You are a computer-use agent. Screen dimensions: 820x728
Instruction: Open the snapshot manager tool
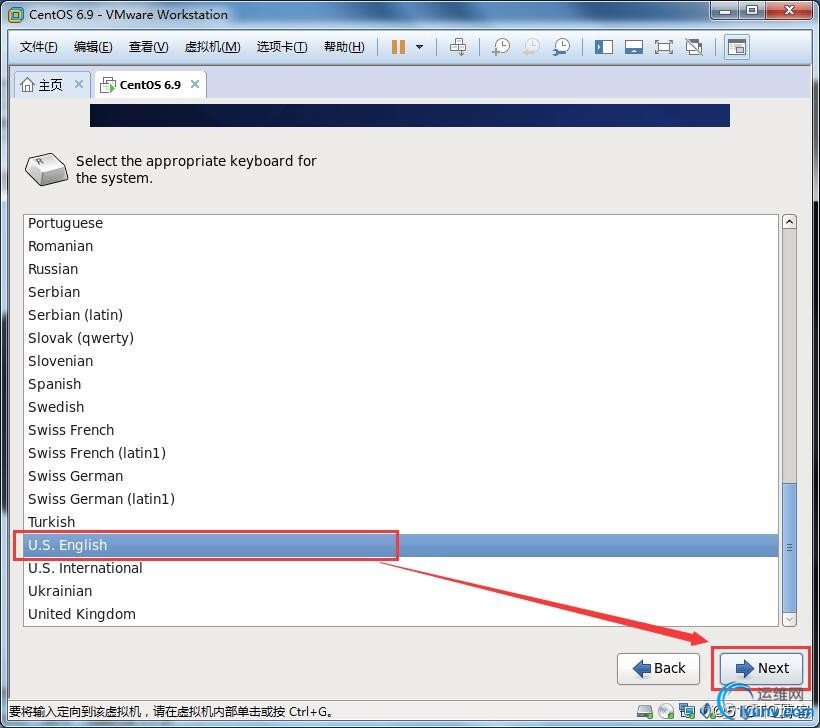click(x=561, y=47)
